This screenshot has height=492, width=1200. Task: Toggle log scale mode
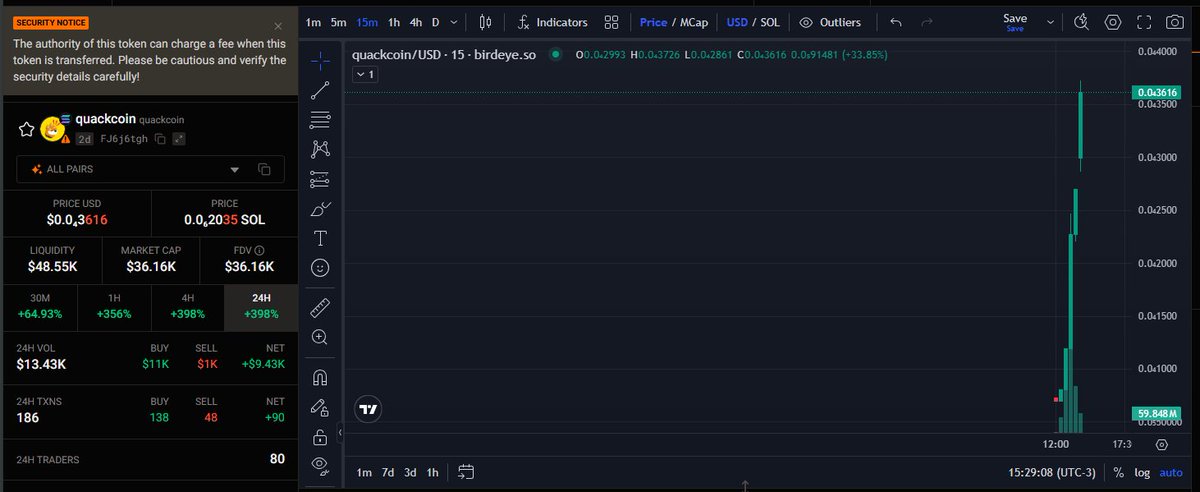click(1142, 472)
